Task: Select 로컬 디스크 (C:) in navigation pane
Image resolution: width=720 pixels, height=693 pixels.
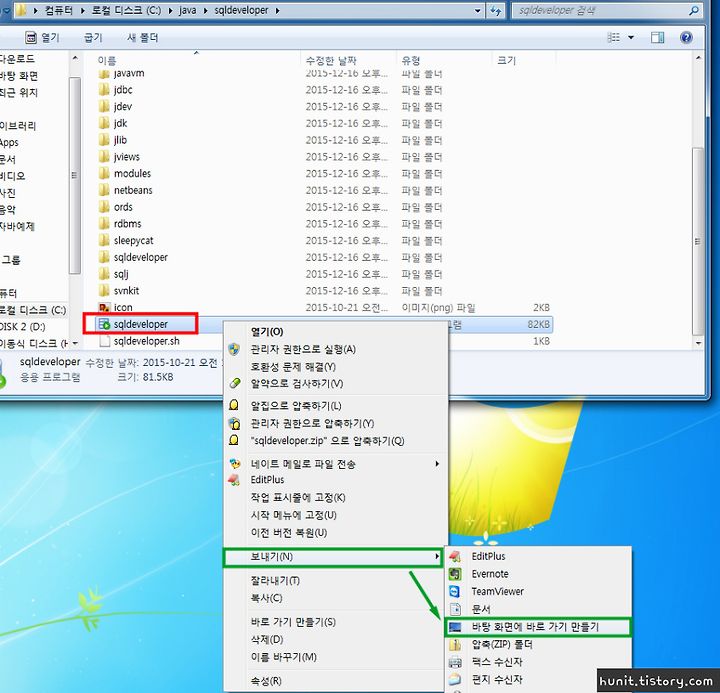Action: click(x=33, y=310)
